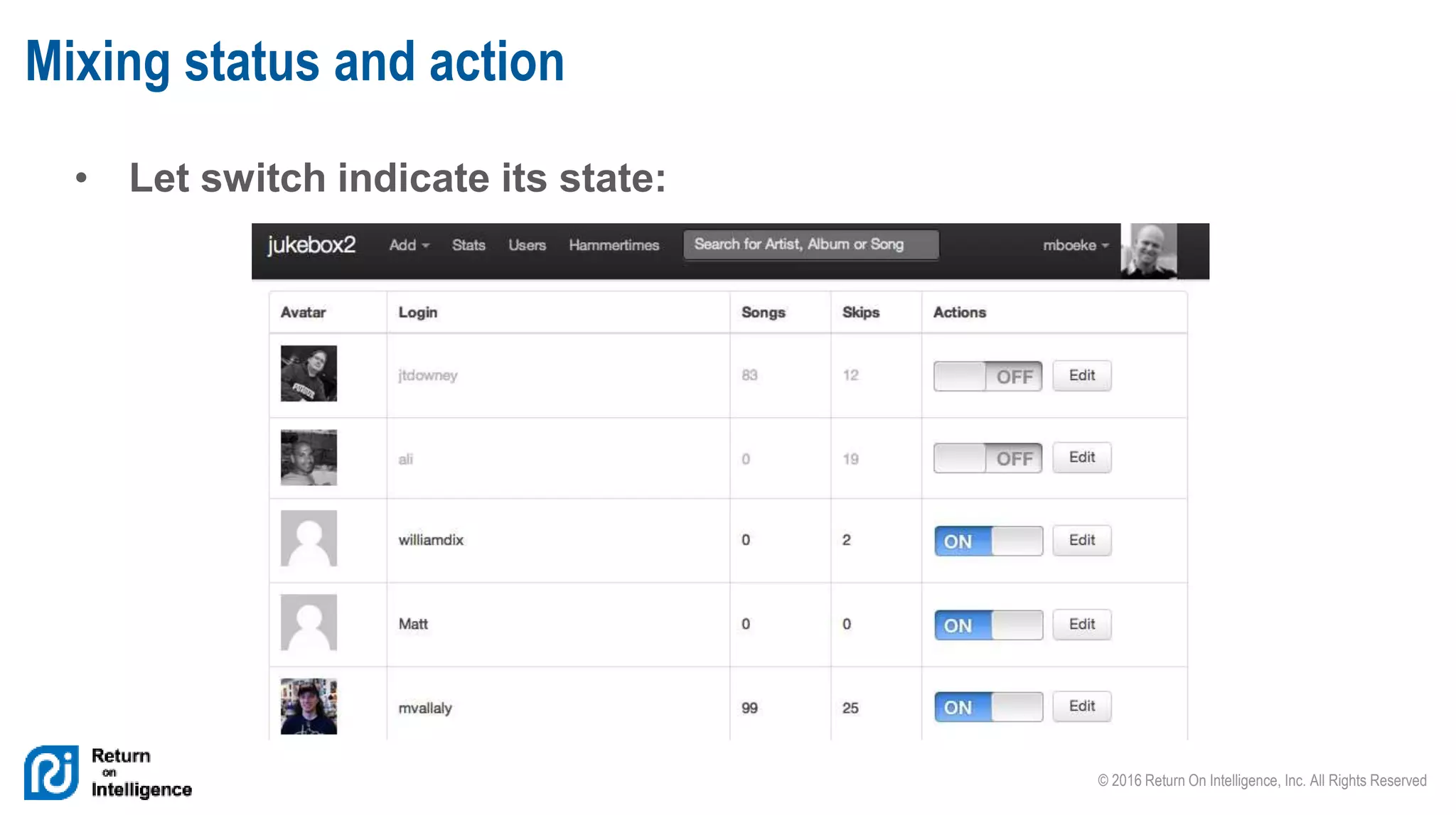Click ali's avatar photo

pyautogui.click(x=309, y=458)
